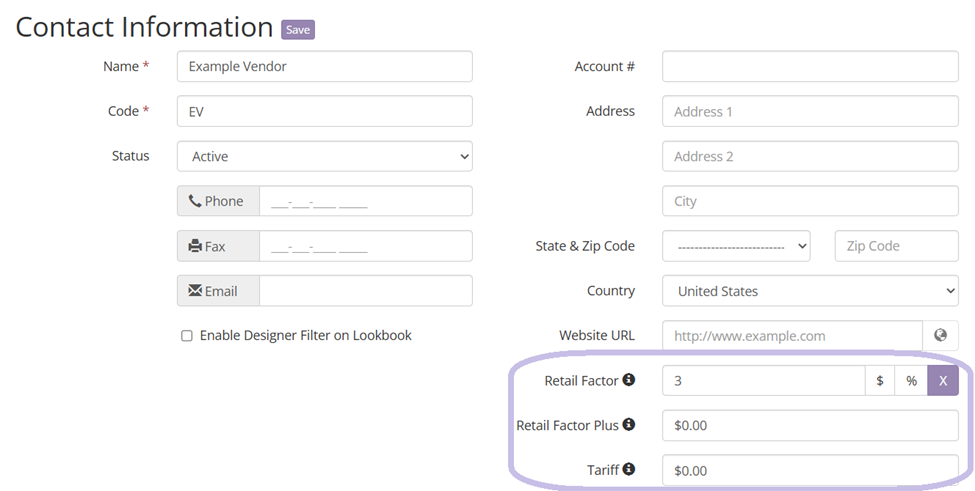
Task: Enable Designer Filter on Lookbook checkbox
Action: pyautogui.click(x=187, y=336)
